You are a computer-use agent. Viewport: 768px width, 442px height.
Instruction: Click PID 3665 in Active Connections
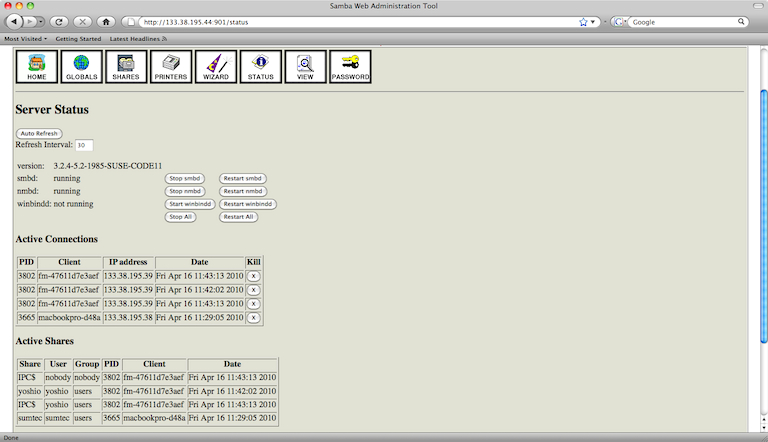tap(26, 318)
